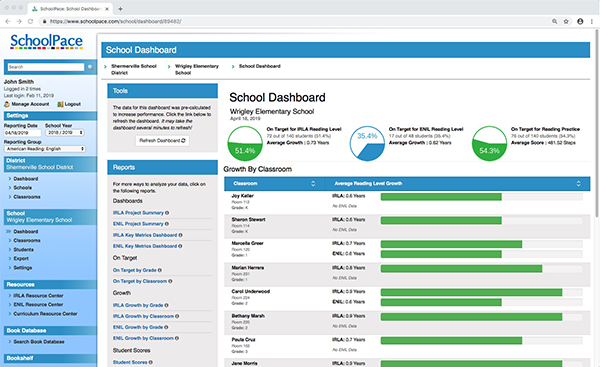This screenshot has width=600, height=367.
Task: Click info icon beside IRLA Key Metrics Dashboard
Action: pos(181,235)
